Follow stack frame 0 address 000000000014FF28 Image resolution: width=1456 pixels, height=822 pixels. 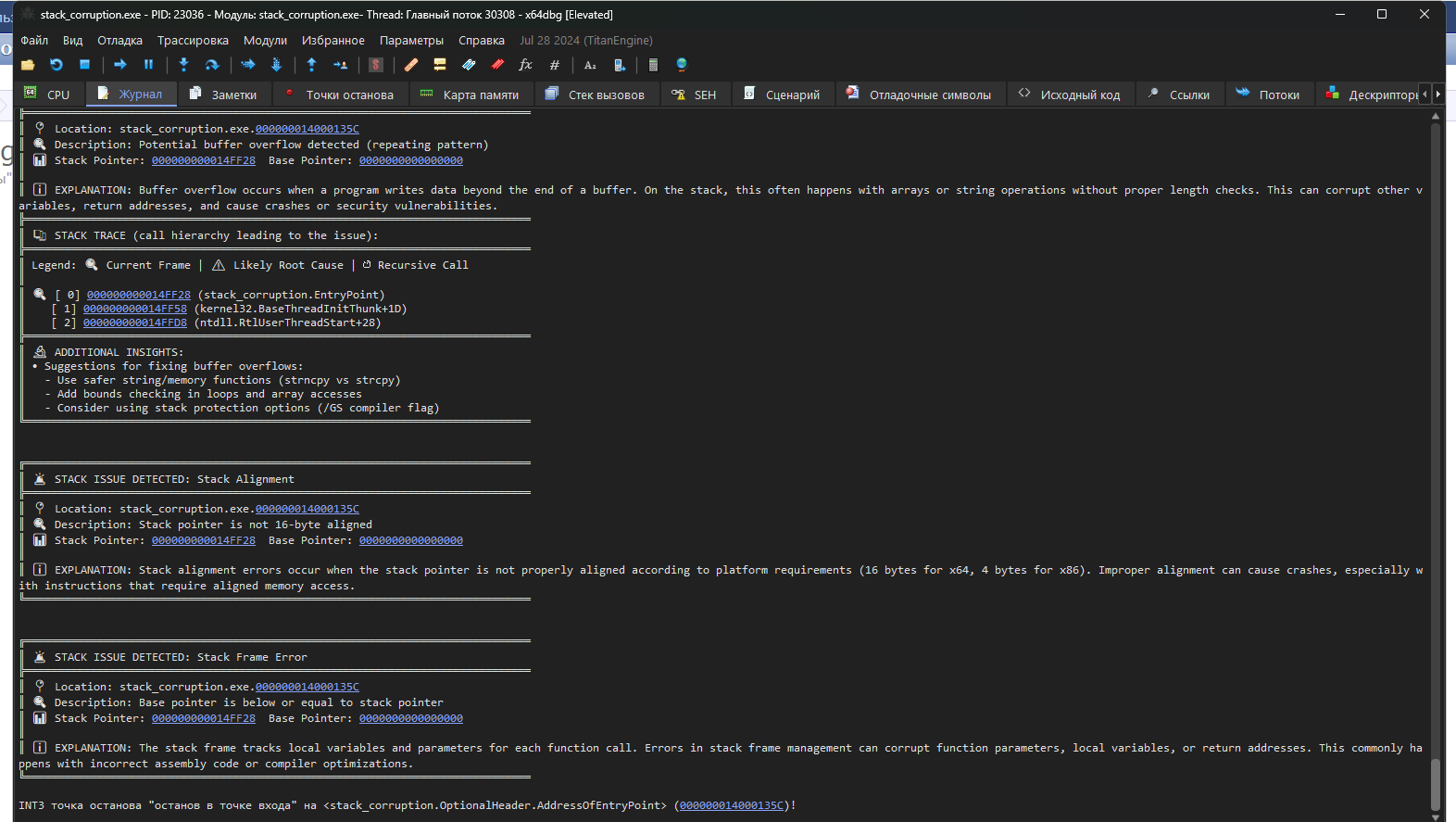click(x=139, y=295)
